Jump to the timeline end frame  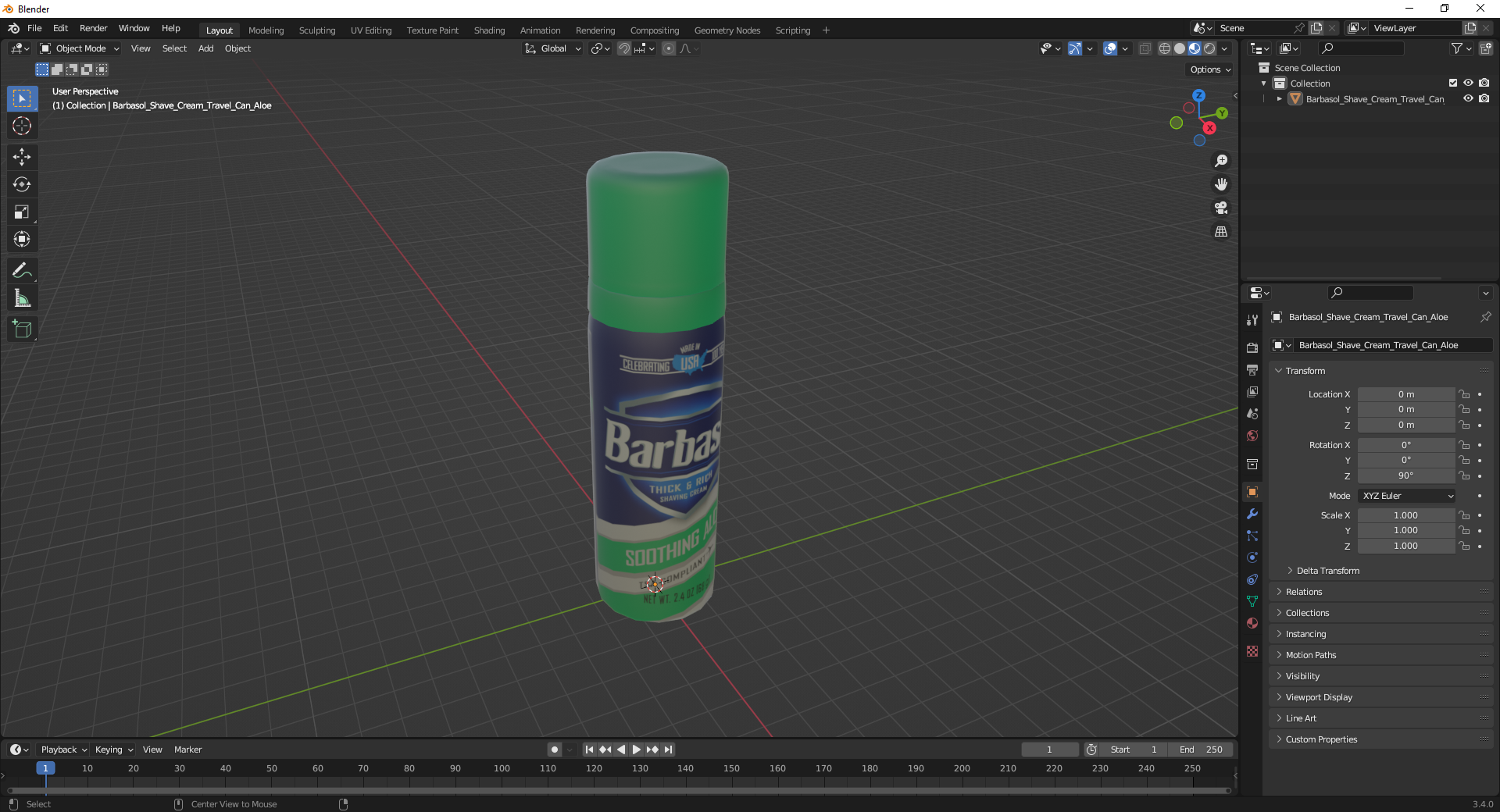668,750
